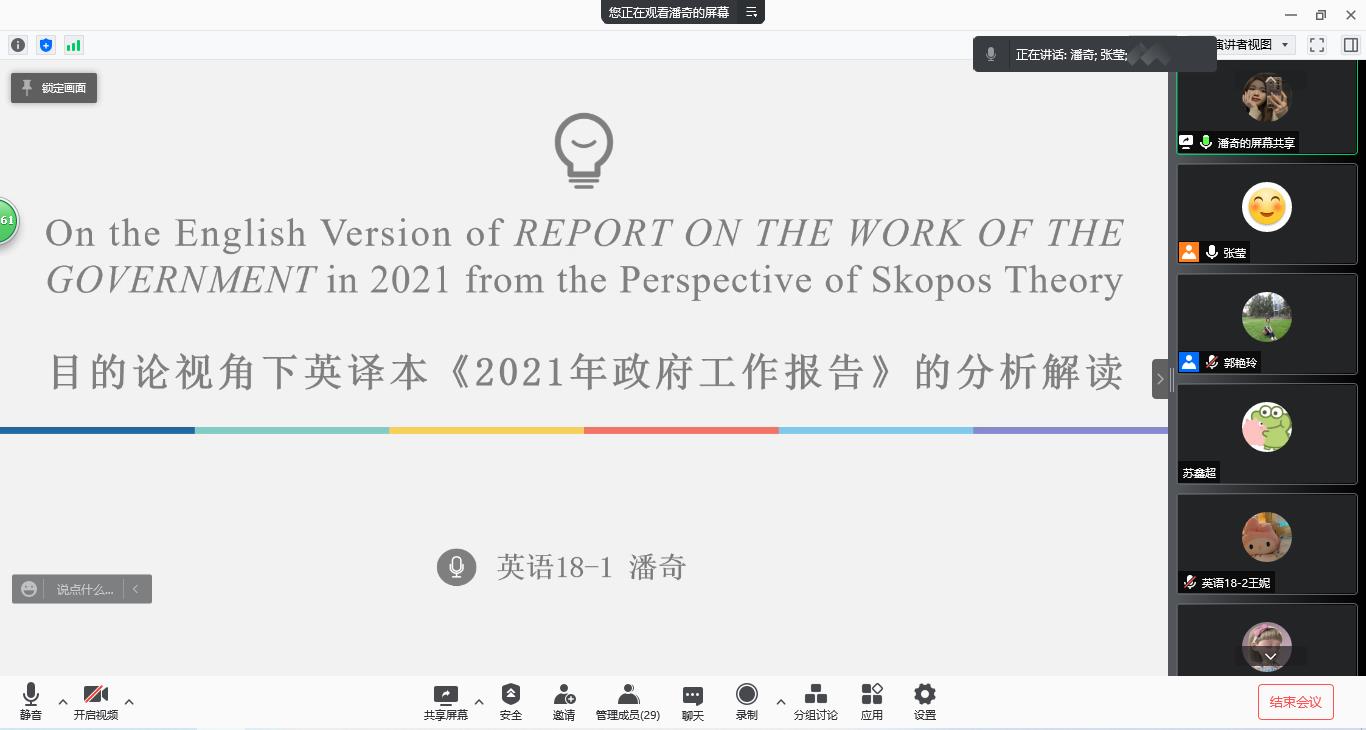
Task: Click the Invite (邀请) icon
Action: click(x=564, y=701)
